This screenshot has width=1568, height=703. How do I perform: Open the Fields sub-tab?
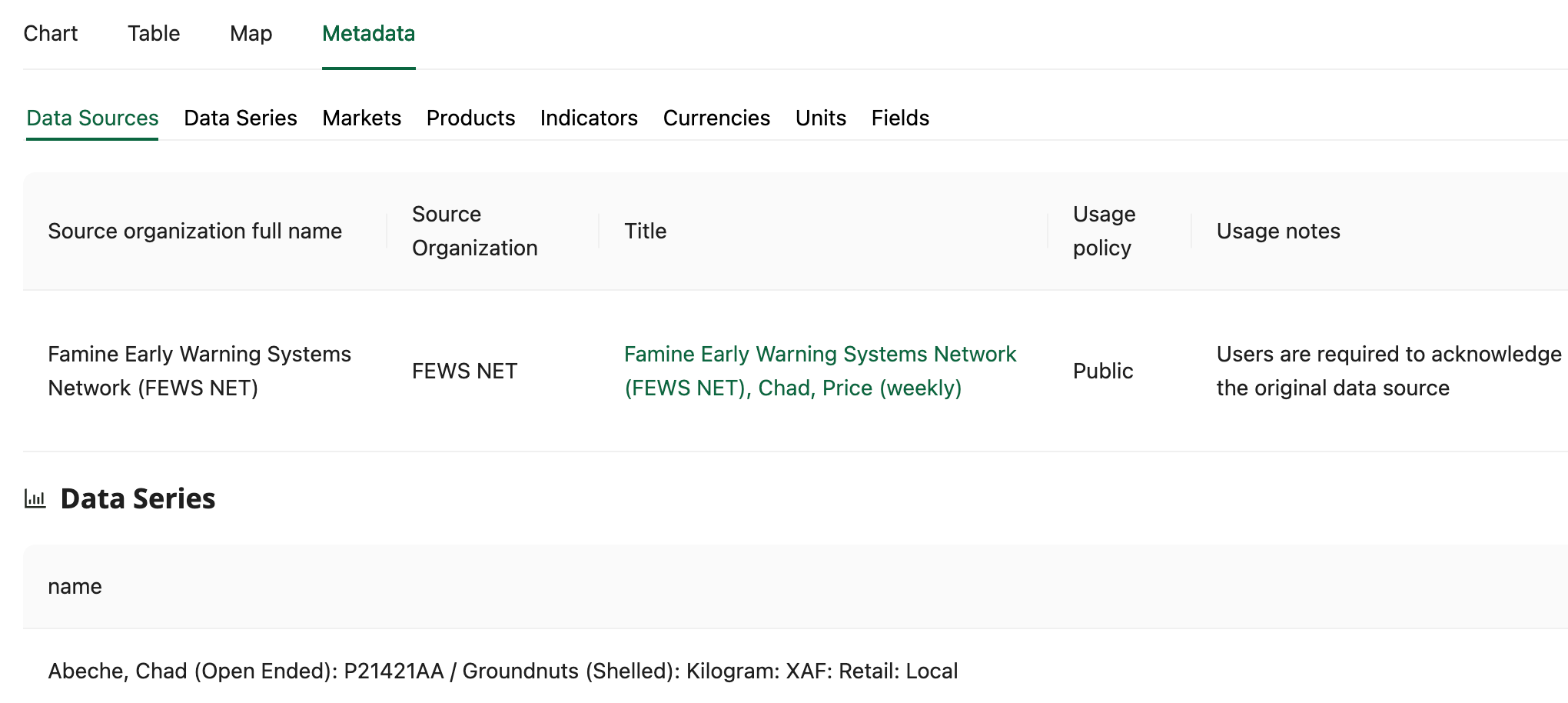900,118
